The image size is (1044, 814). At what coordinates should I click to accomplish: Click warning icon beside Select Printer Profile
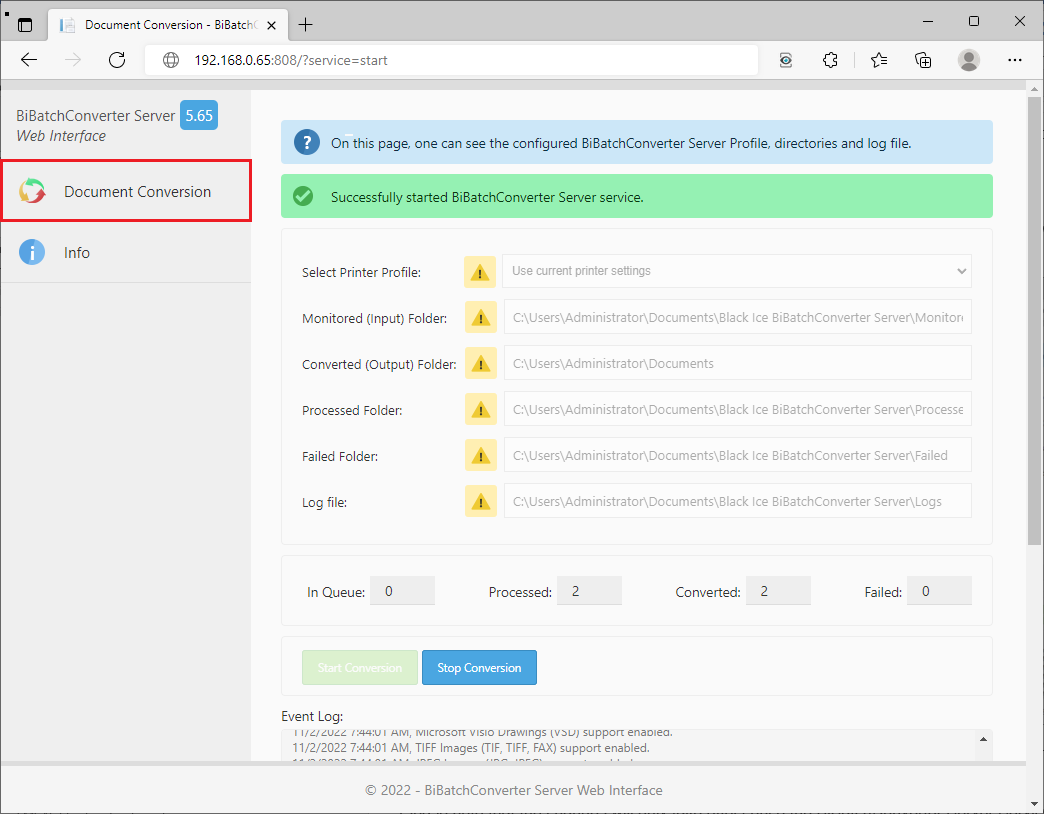[480, 272]
